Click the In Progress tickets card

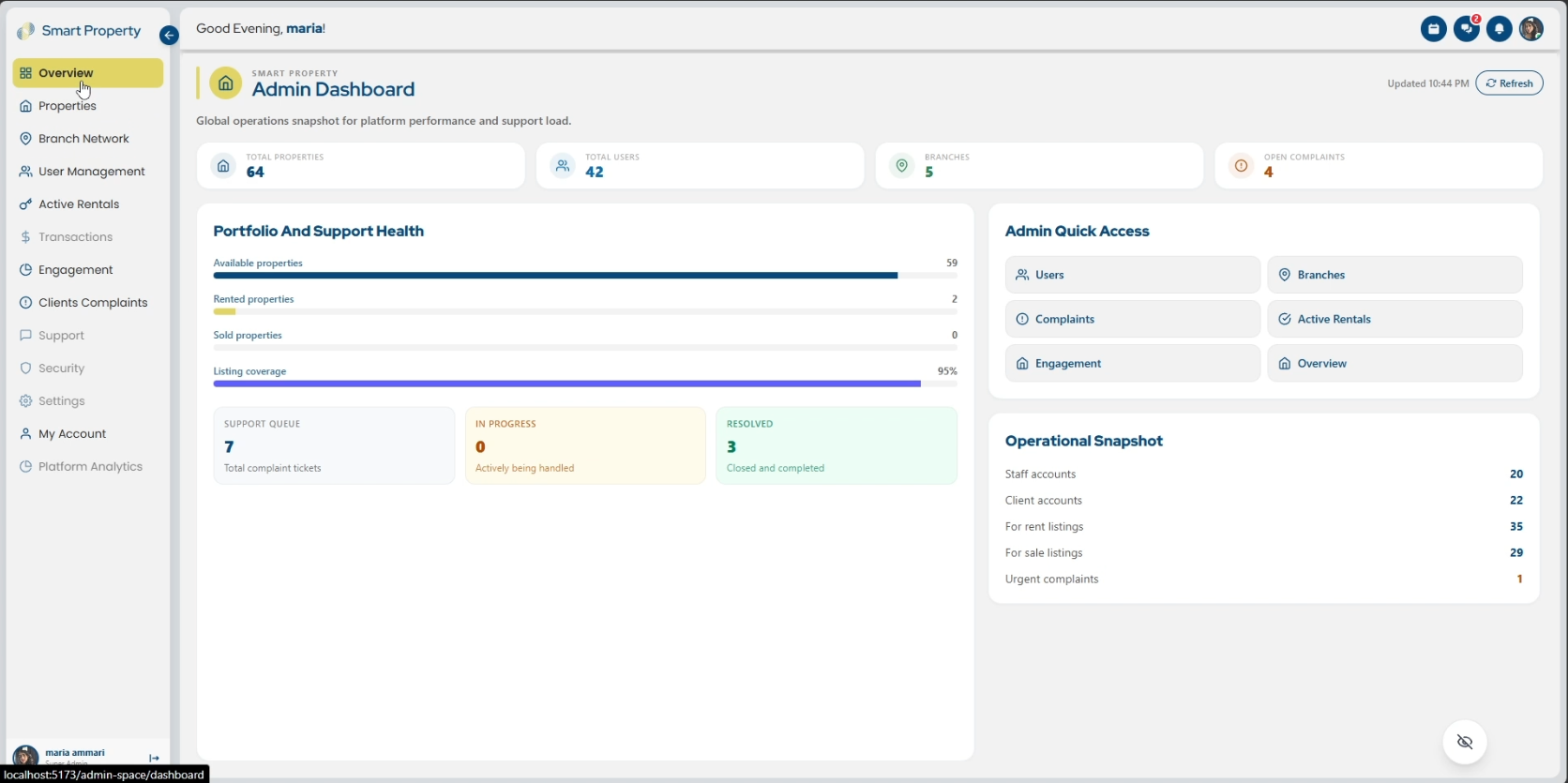coord(585,445)
